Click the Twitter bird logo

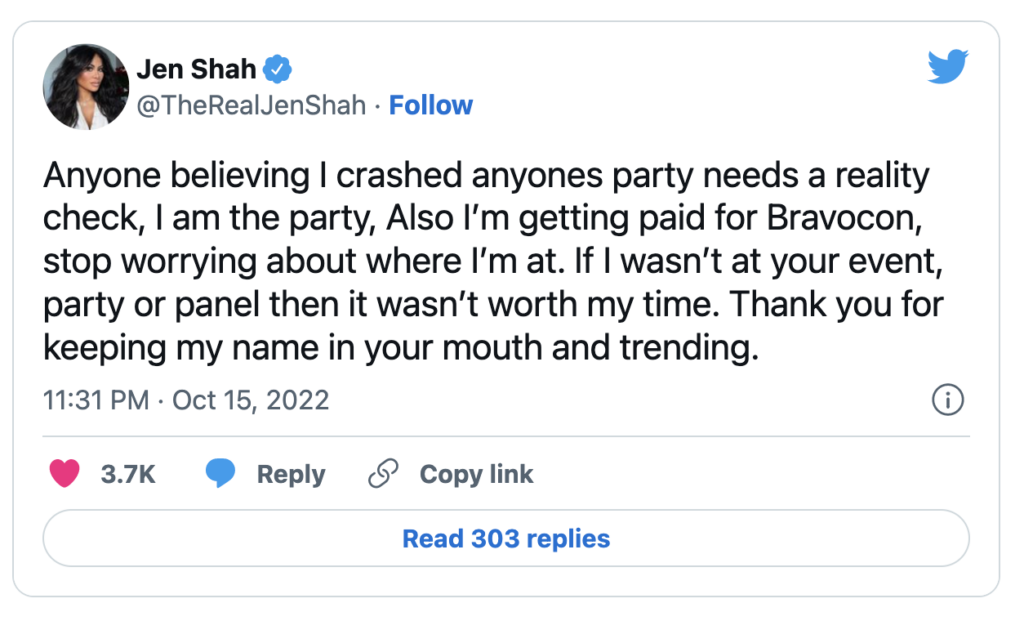[x=946, y=66]
